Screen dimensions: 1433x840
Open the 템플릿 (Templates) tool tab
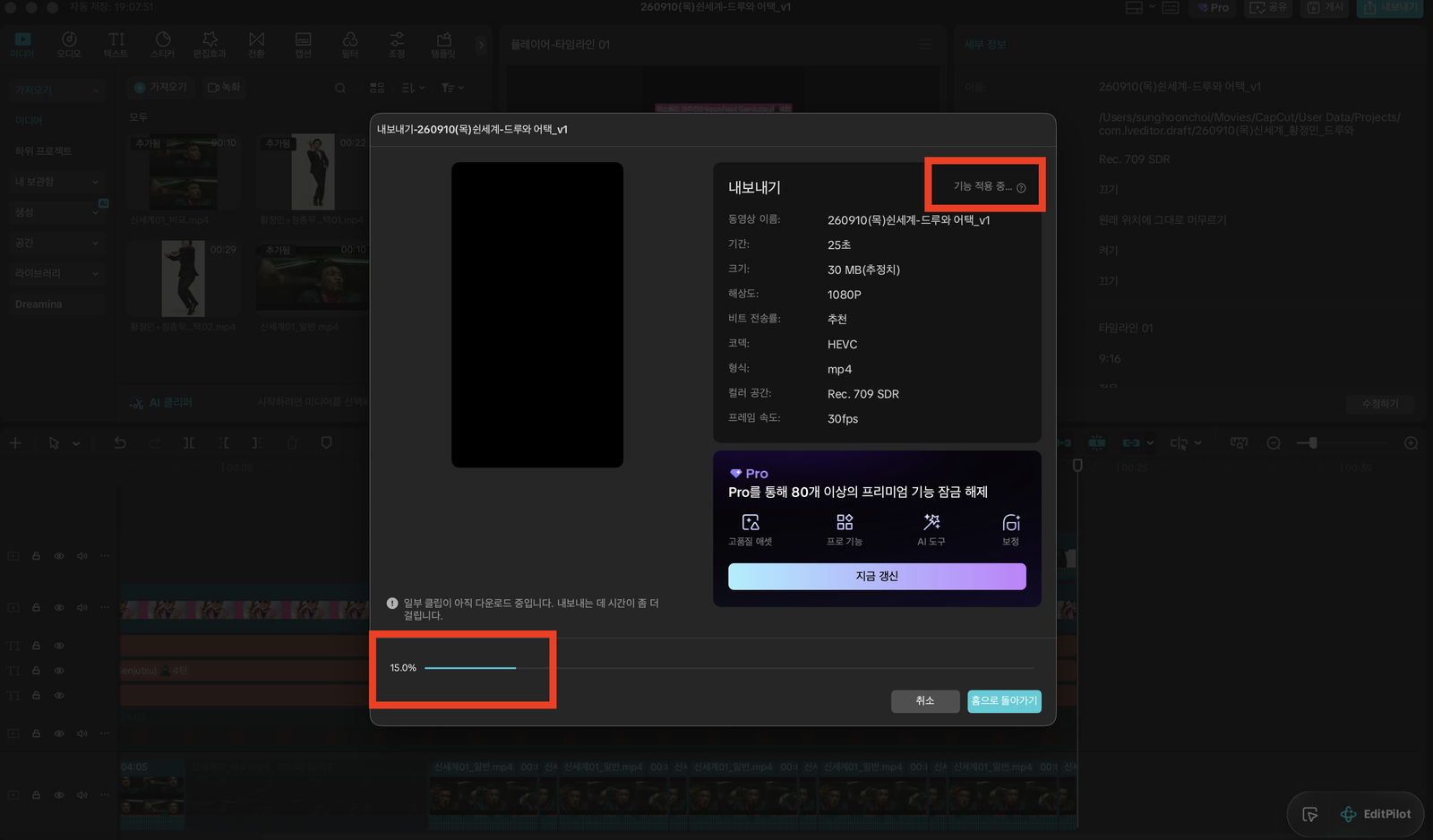(x=443, y=45)
